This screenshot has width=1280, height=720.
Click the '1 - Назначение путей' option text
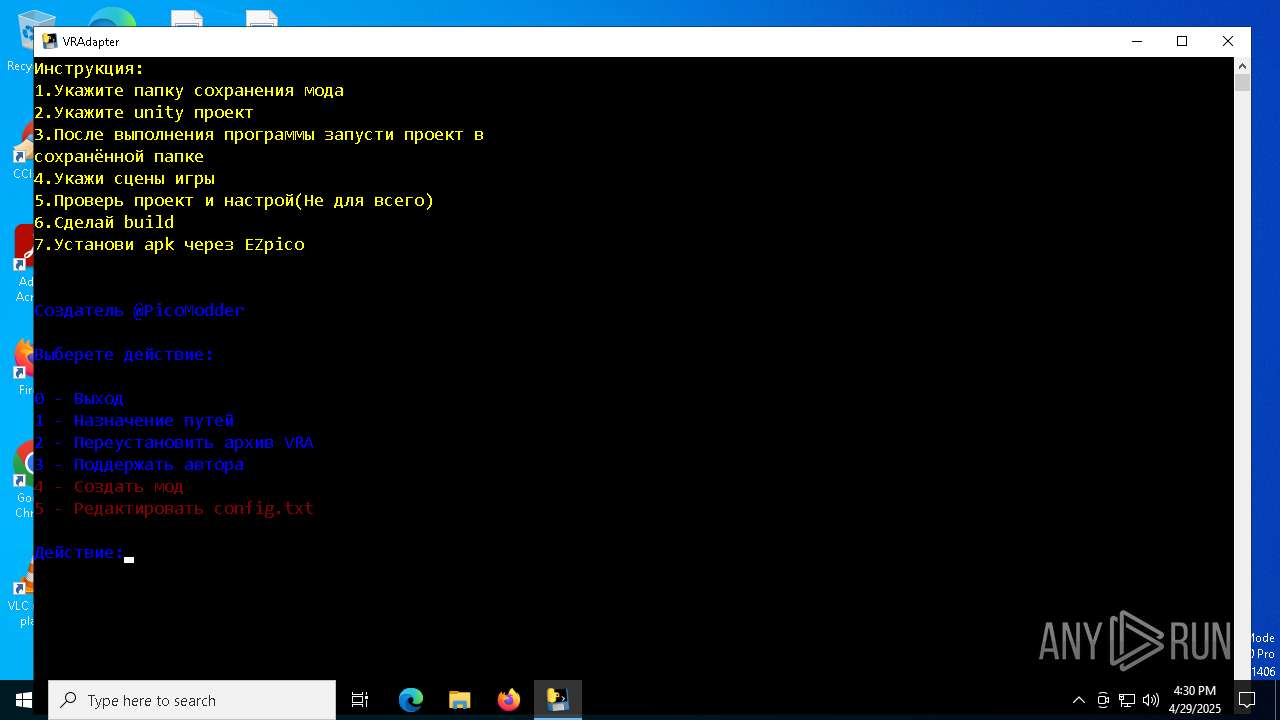pyautogui.click(x=134, y=420)
